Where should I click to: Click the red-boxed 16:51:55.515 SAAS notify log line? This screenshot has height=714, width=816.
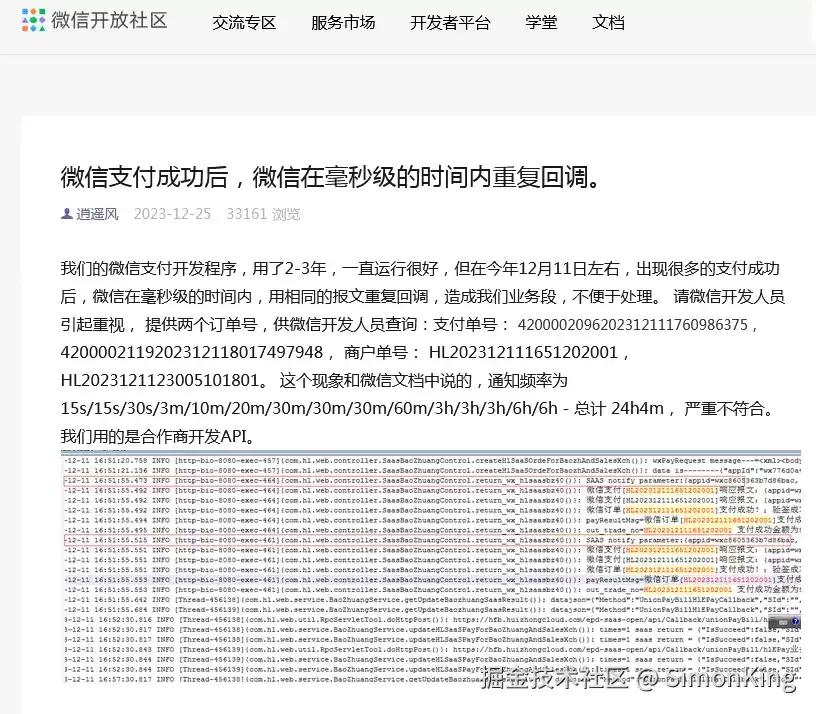pos(430,540)
